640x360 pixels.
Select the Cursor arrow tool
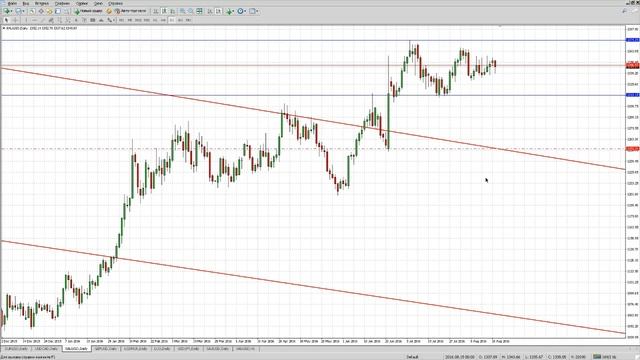click(7, 20)
